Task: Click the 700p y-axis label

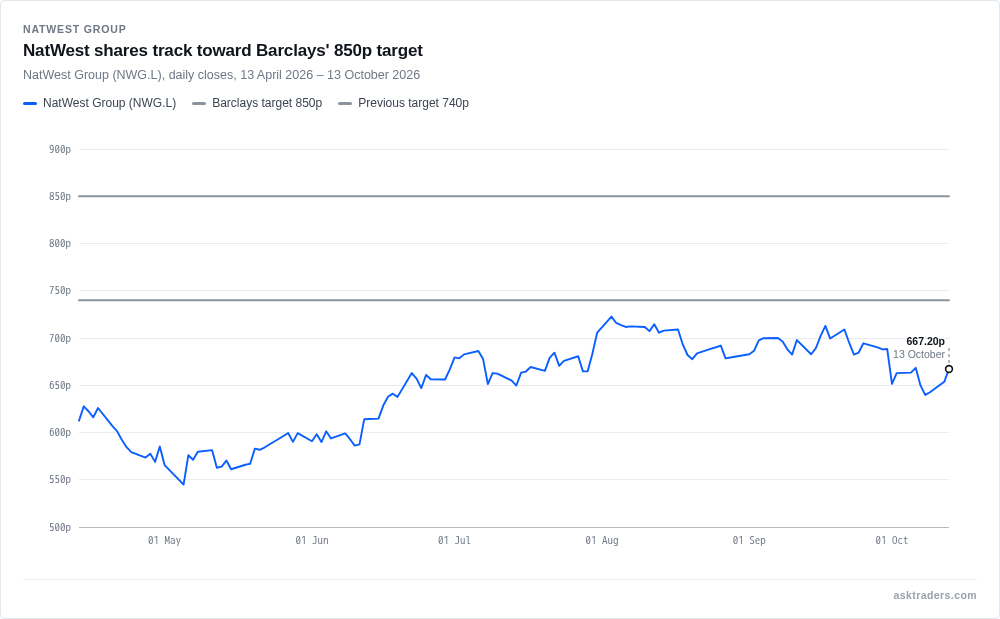Action: [60, 338]
